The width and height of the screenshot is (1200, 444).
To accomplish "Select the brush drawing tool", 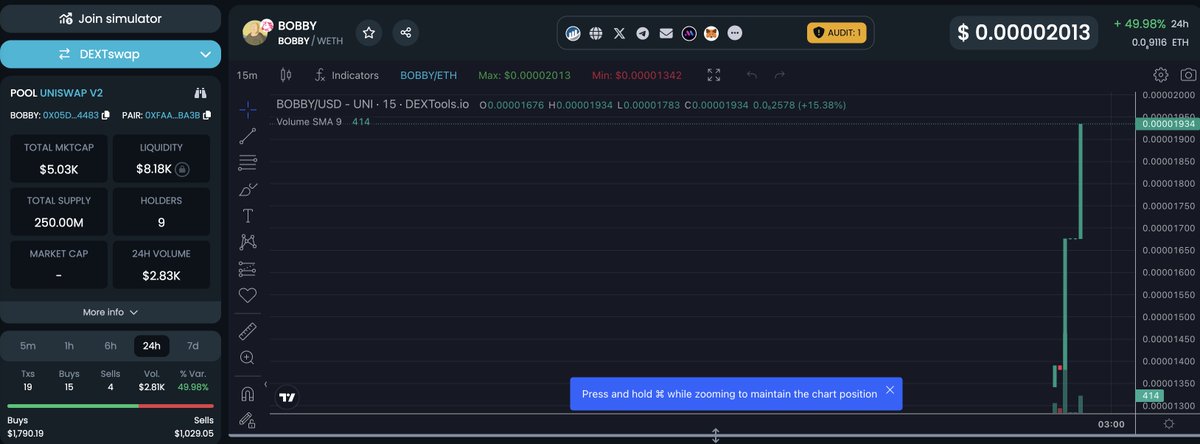I will (248, 189).
